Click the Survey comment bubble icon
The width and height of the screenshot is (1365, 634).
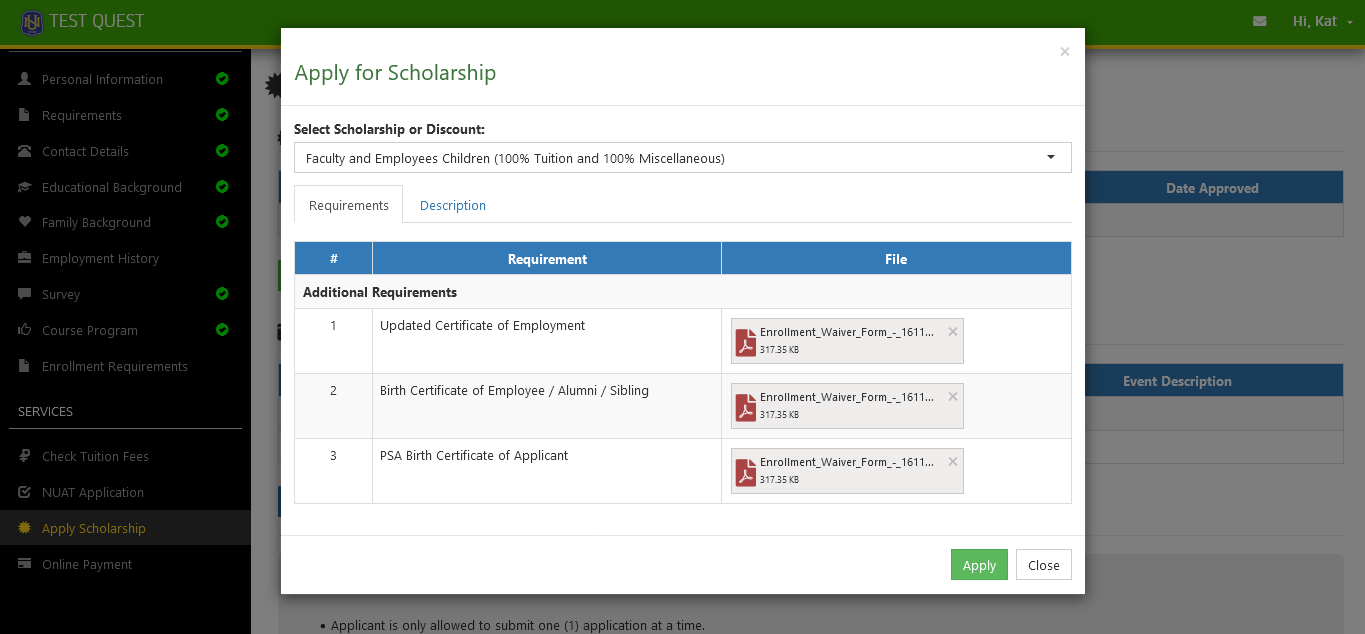click(x=24, y=294)
